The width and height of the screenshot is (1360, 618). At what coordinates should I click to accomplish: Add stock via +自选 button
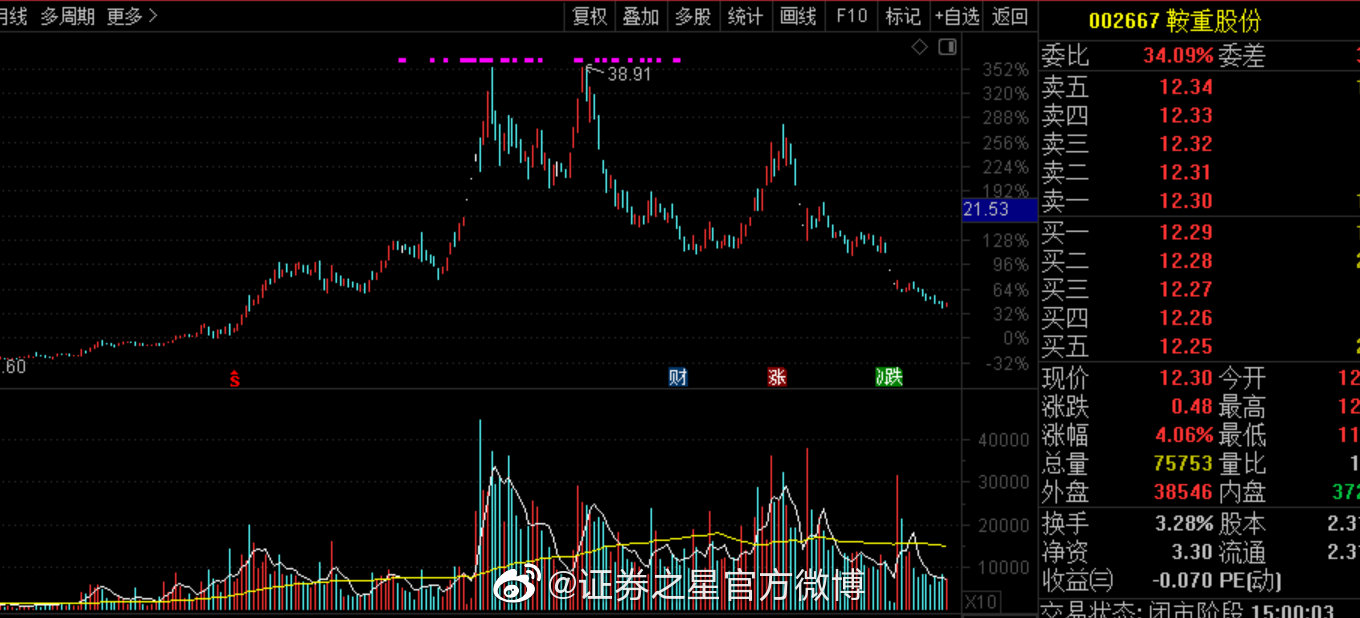[x=957, y=16]
